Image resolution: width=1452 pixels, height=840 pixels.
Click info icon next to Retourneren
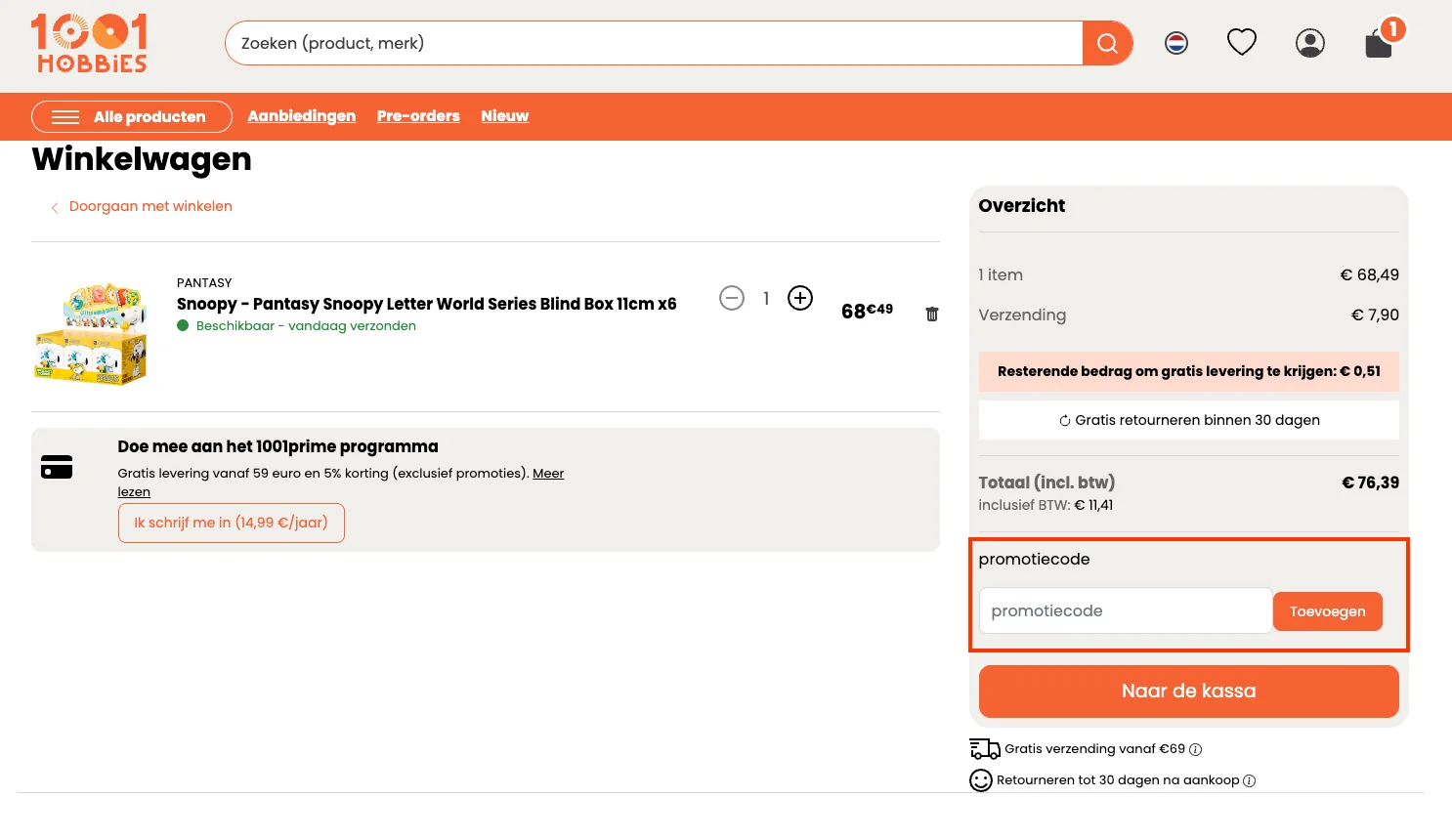point(1250,780)
